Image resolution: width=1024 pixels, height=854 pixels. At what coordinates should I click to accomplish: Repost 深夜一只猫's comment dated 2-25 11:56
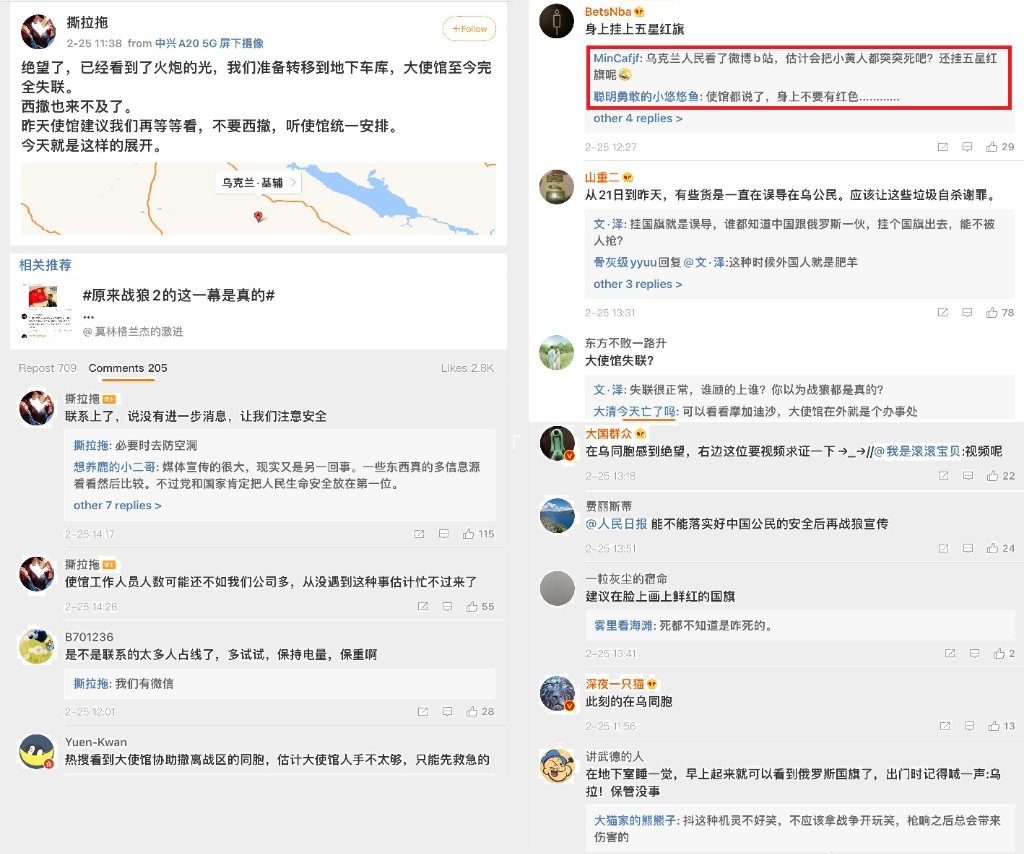tap(944, 726)
